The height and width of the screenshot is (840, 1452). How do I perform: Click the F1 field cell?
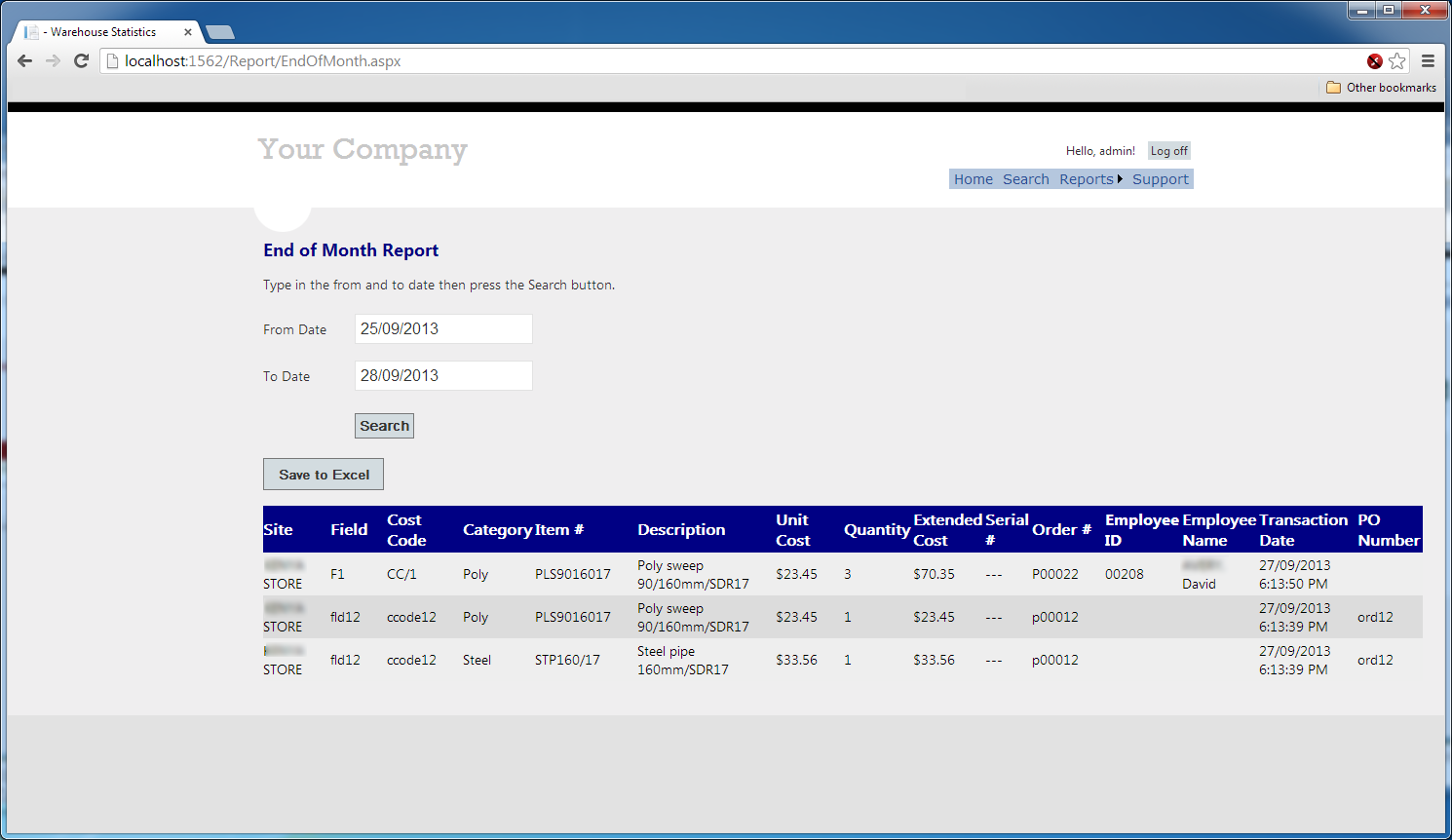[337, 574]
